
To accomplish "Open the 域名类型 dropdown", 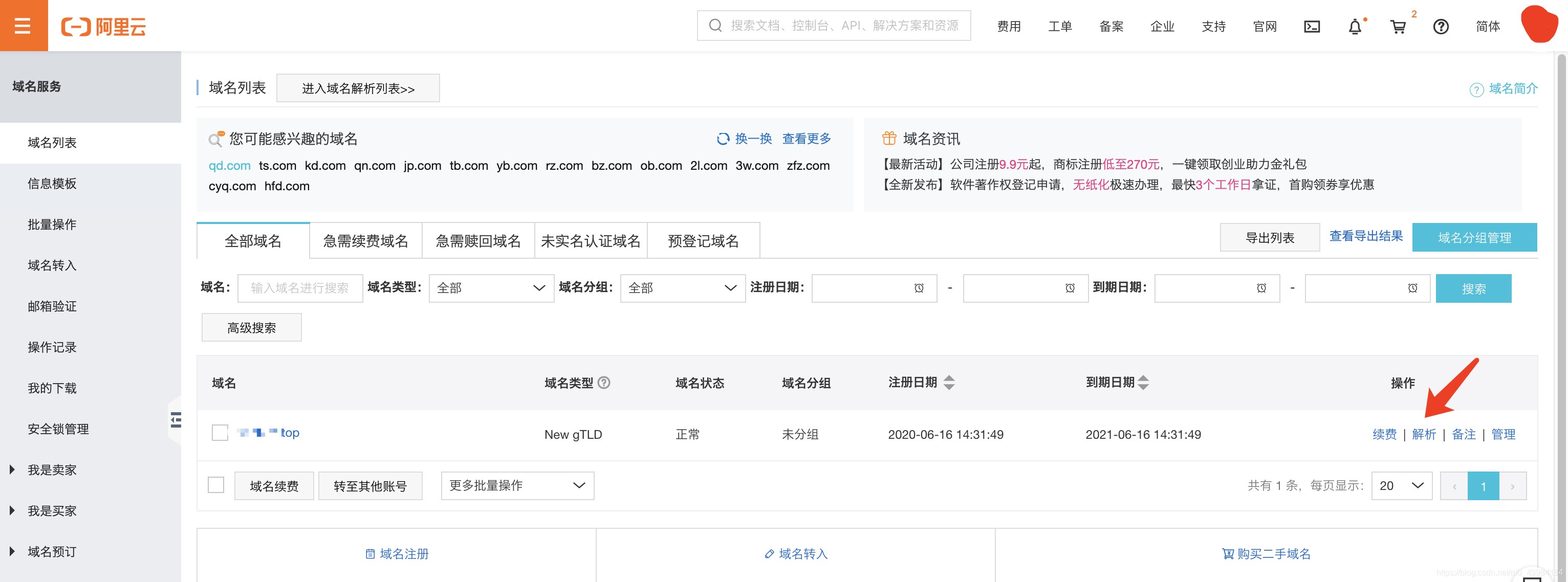I will coord(491,287).
